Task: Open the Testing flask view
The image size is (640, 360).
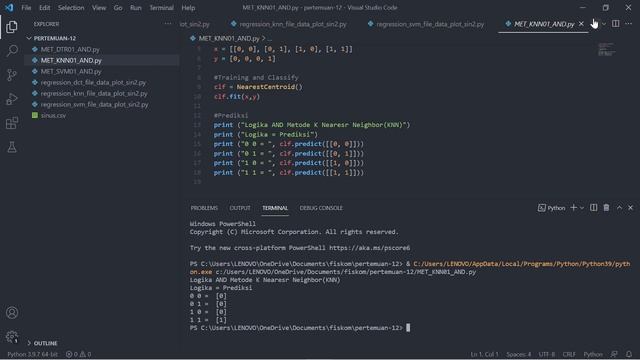Action: [x=12, y=147]
